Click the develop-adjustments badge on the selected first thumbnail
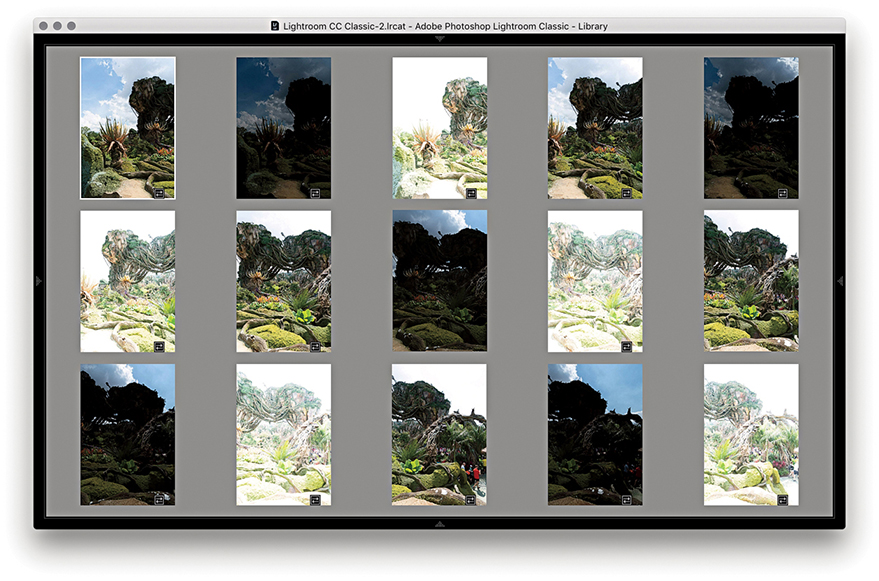Viewport: 879px width, 581px height. click(158, 192)
